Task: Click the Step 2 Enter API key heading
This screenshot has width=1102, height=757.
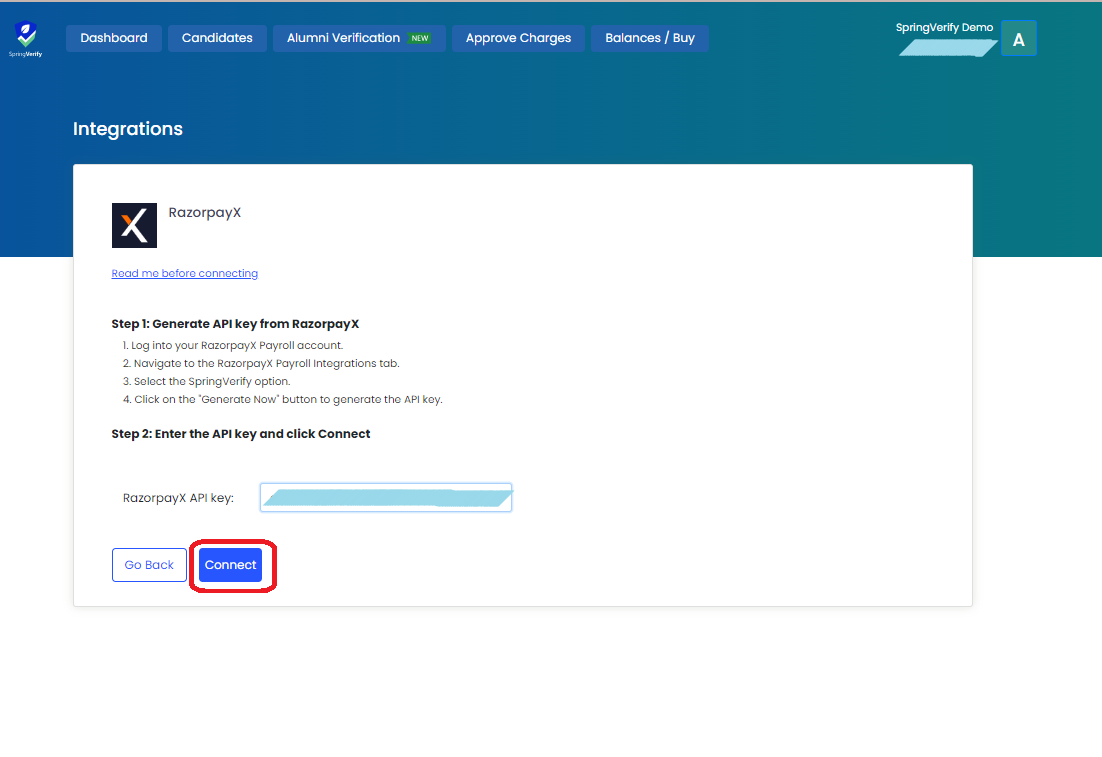Action: (x=241, y=434)
